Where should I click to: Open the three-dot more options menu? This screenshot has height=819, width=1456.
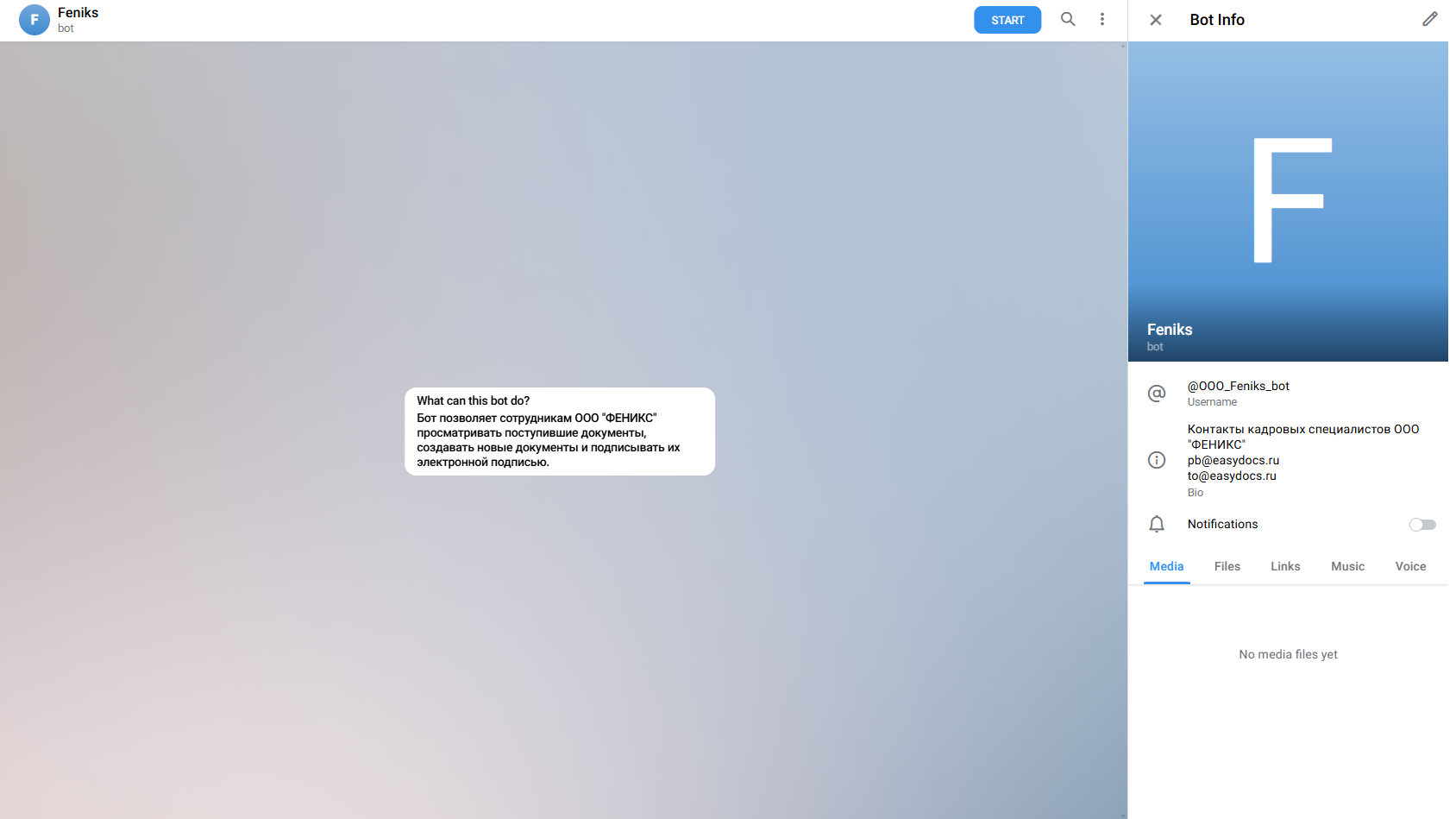tap(1101, 19)
